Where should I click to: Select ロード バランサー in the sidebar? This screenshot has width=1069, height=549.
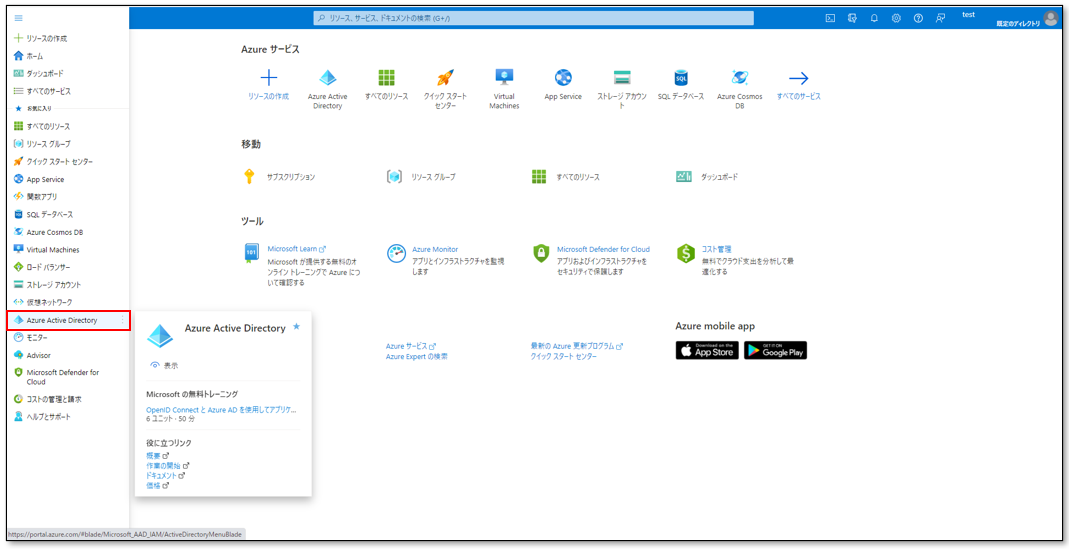[48, 267]
